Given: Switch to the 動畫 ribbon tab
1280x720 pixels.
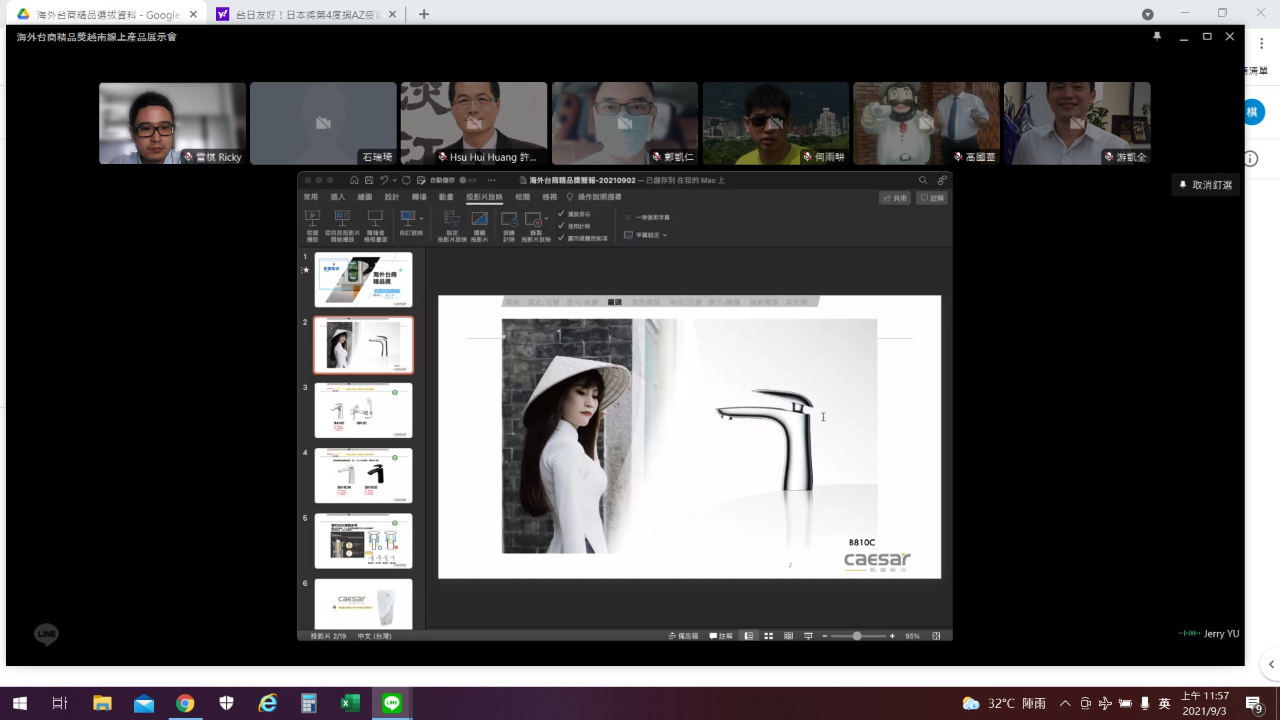Looking at the screenshot, I should click(x=446, y=198).
